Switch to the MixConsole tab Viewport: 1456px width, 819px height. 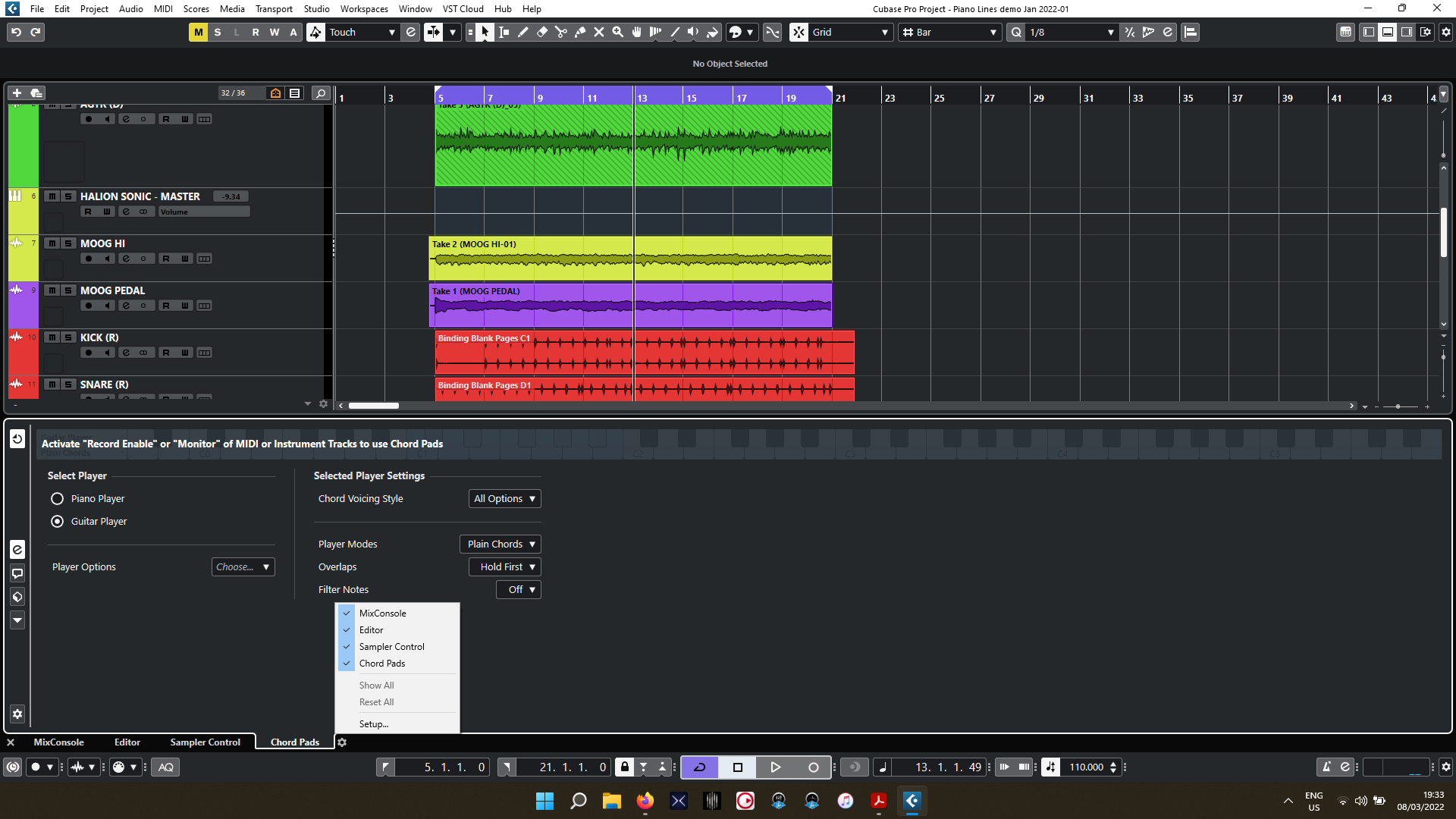pyautogui.click(x=58, y=742)
